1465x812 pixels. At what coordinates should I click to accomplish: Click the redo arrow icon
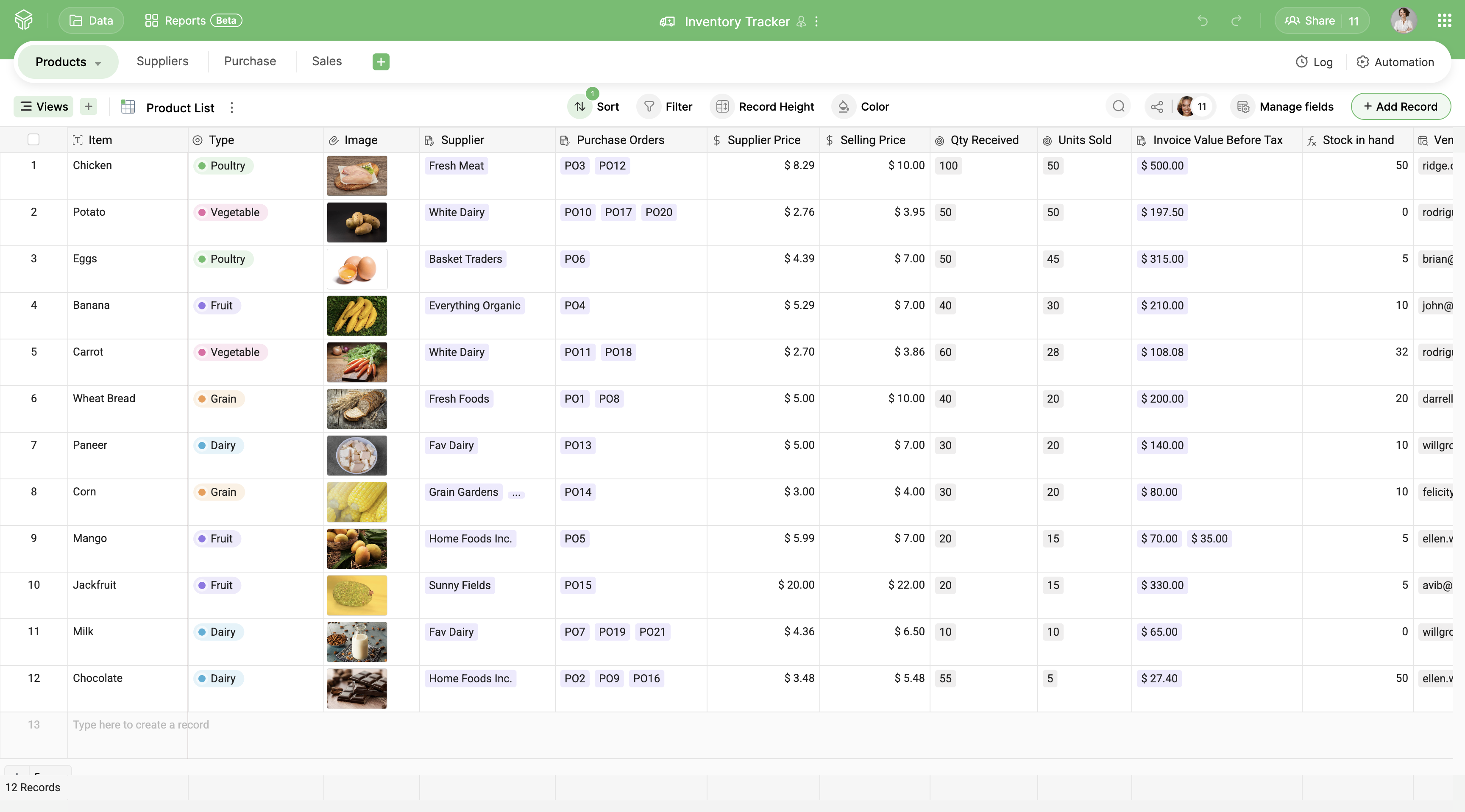[1237, 21]
